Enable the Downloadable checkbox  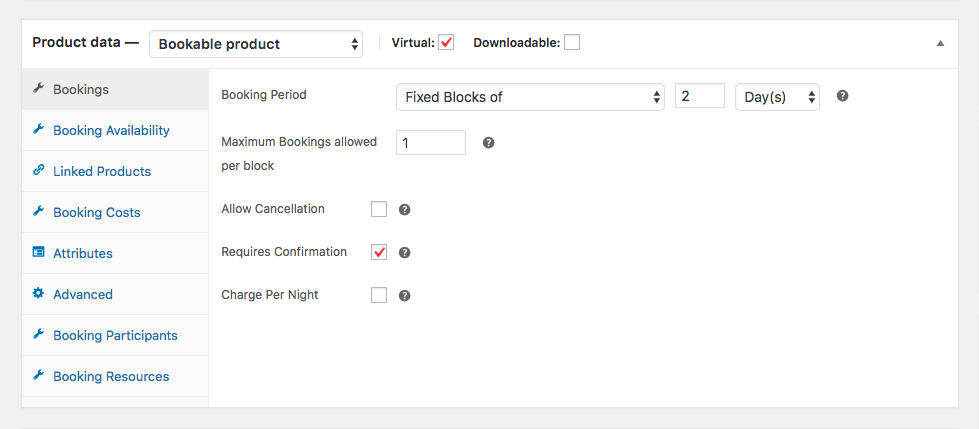click(572, 42)
